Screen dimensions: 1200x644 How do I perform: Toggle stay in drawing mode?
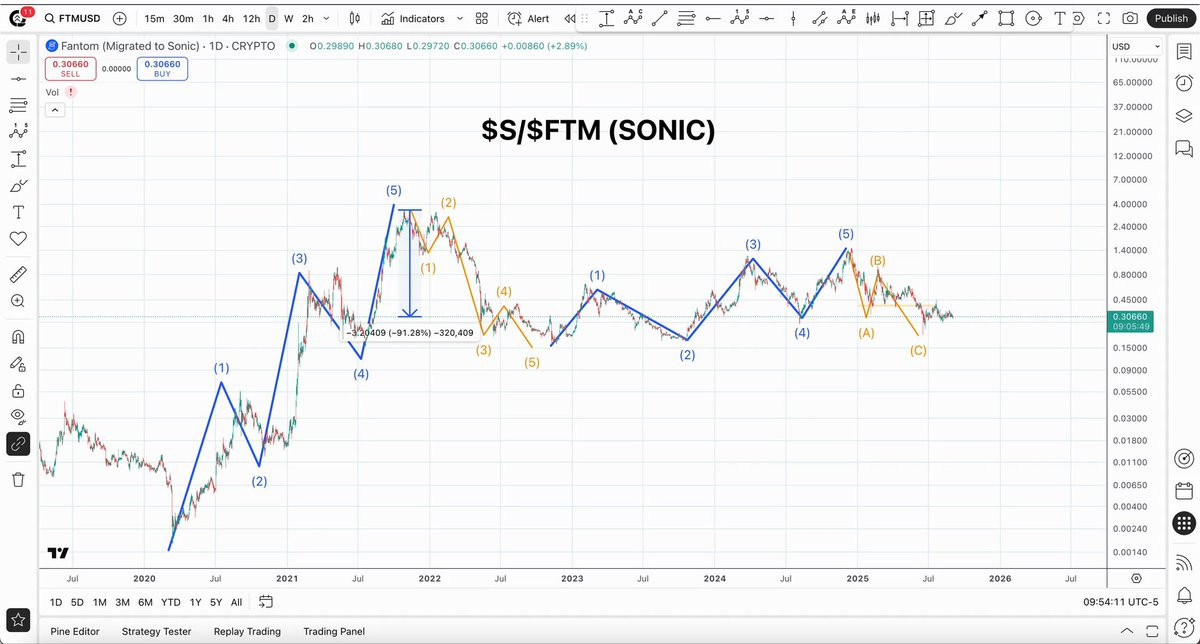(x=18, y=363)
